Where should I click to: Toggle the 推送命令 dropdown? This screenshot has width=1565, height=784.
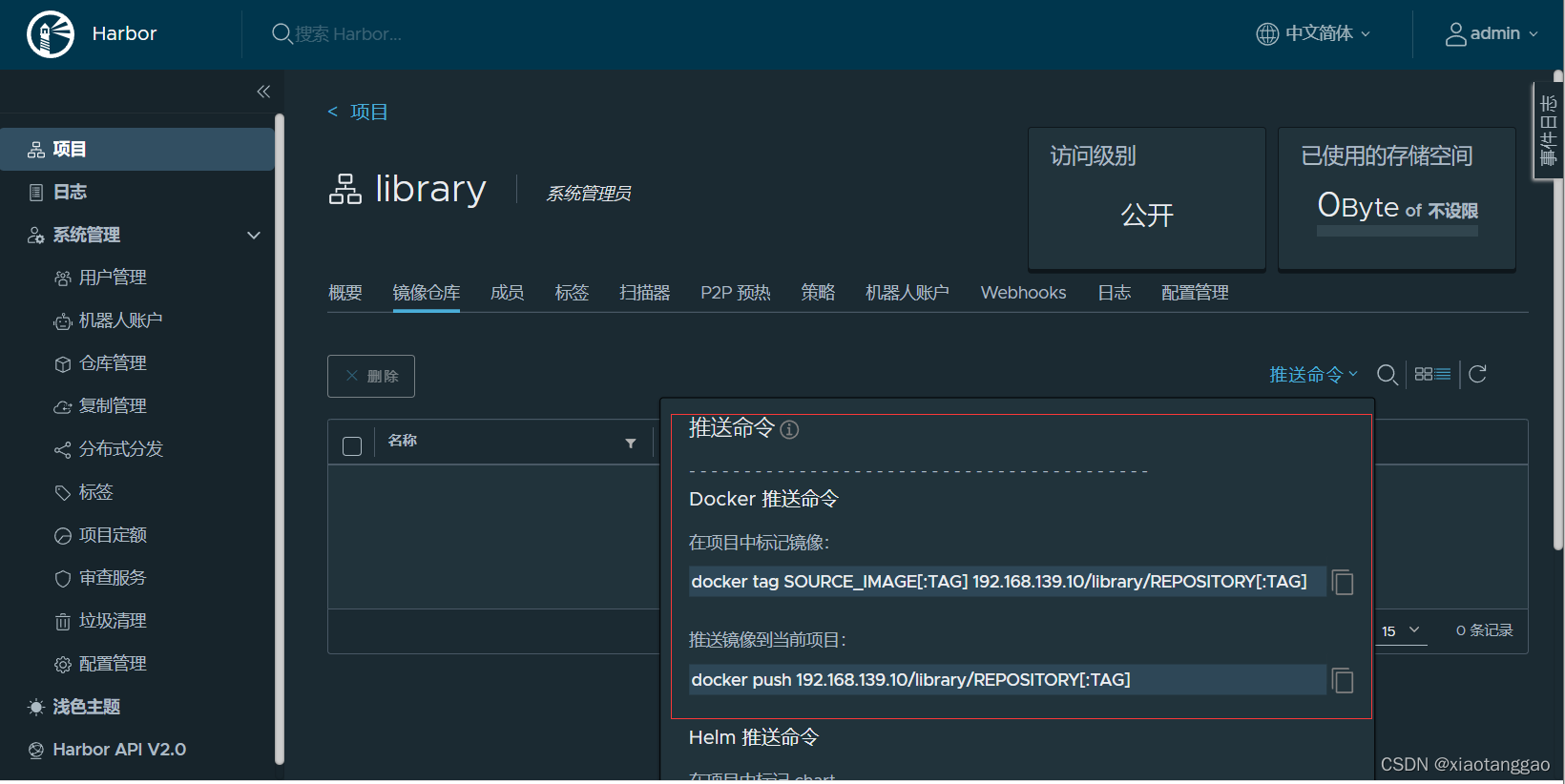1313,375
